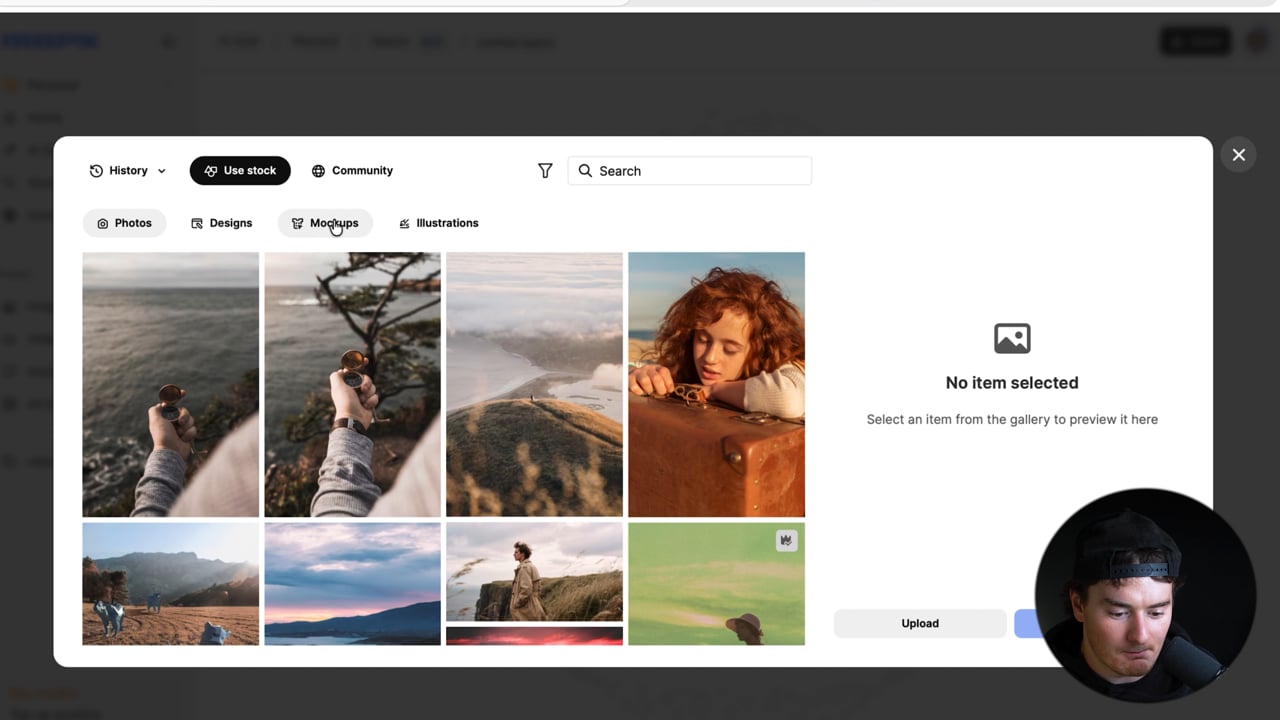This screenshot has width=1280, height=720.
Task: Click the pen icon on Illustrations chip
Action: 404,224
